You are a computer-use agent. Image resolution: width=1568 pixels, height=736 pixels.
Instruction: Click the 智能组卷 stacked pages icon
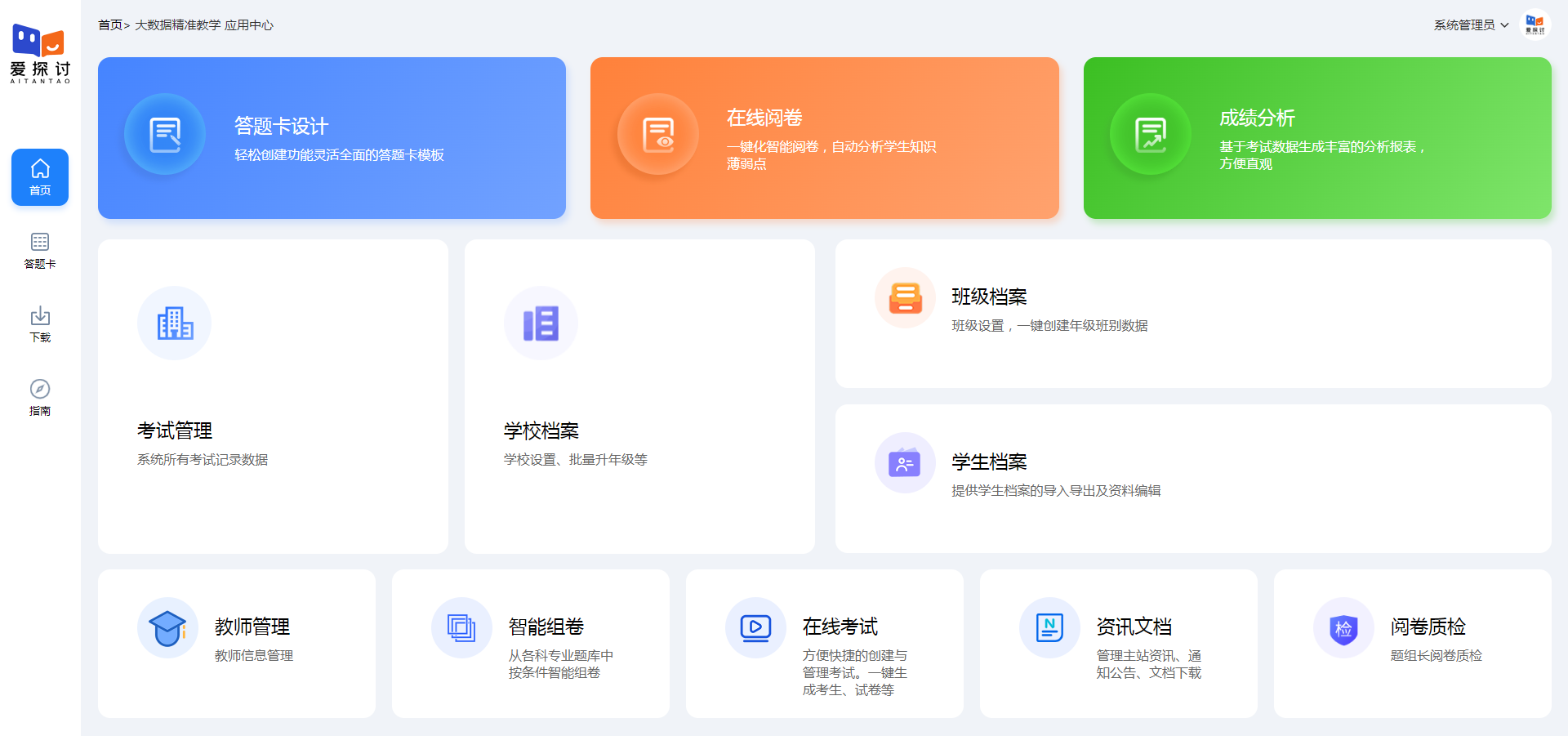(461, 628)
